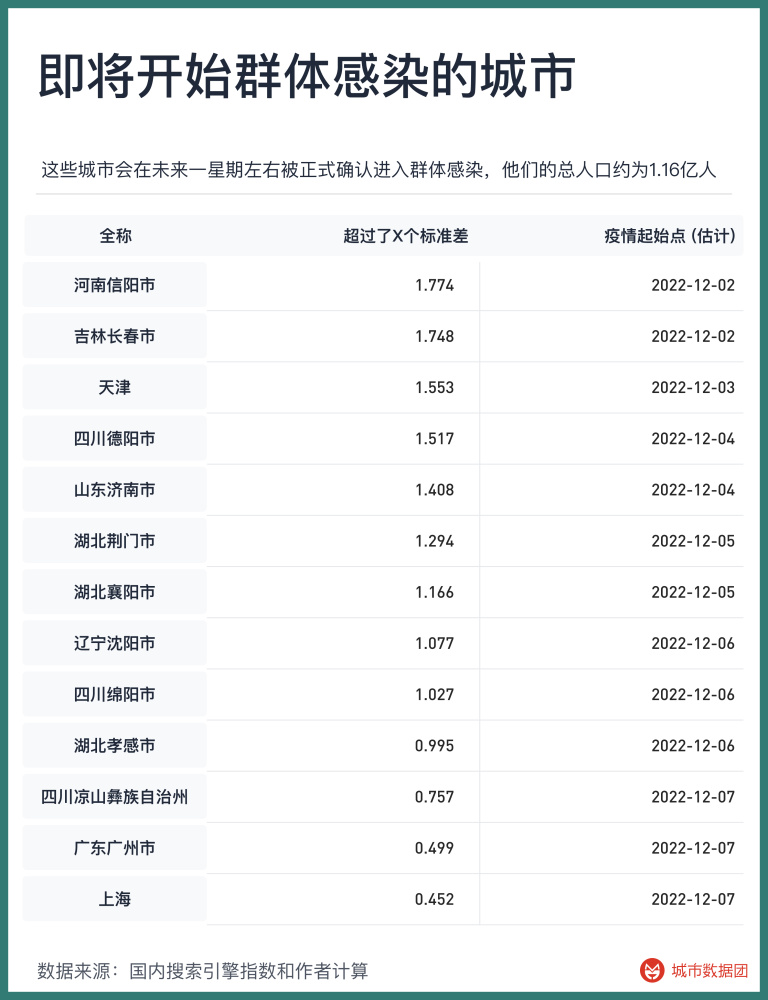Screen dimensions: 768x1000
Task: Click the 1.774 standard deviation value
Action: [434, 285]
